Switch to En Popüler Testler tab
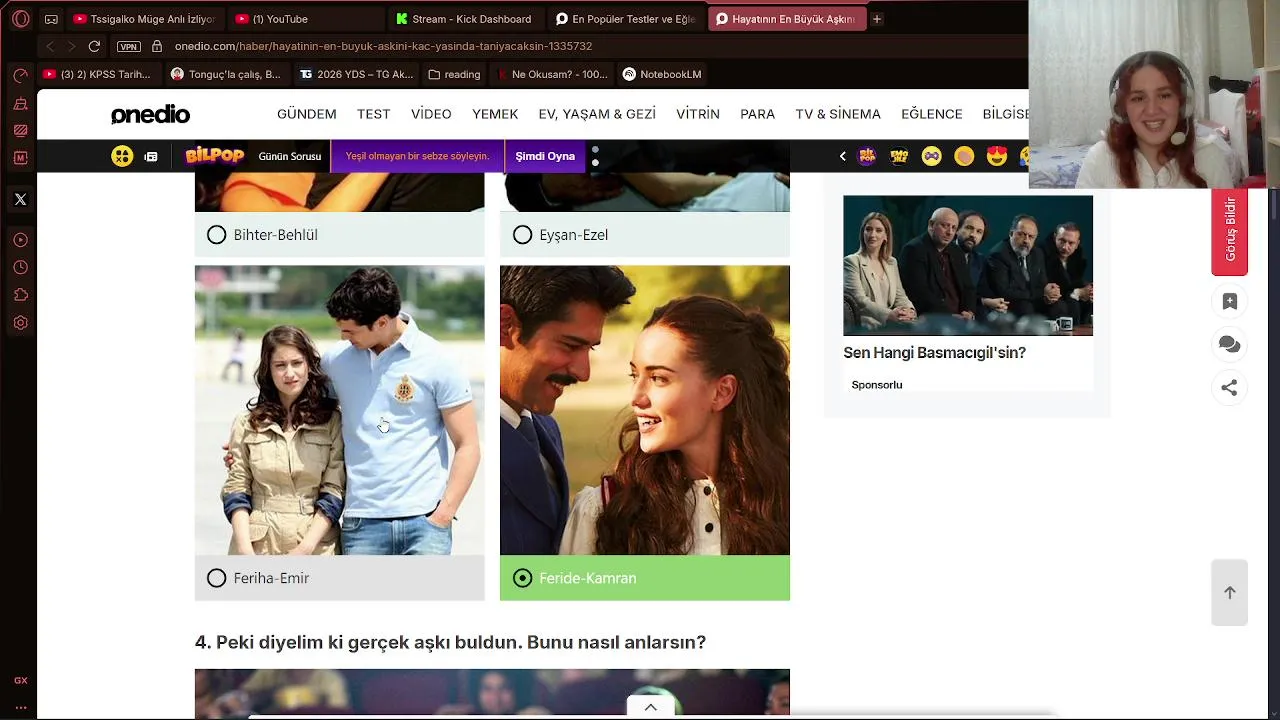This screenshot has width=1280, height=720. tap(626, 19)
